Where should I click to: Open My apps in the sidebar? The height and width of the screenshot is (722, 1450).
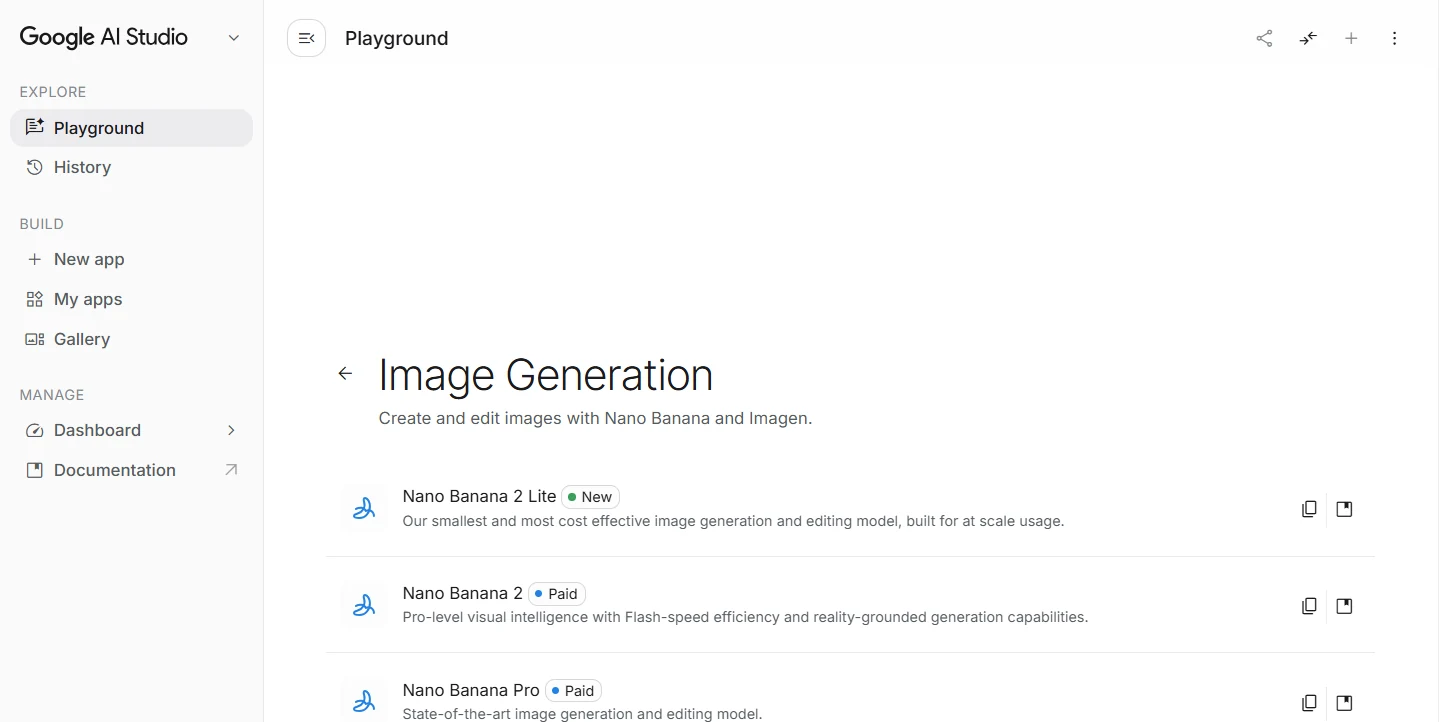(131, 299)
